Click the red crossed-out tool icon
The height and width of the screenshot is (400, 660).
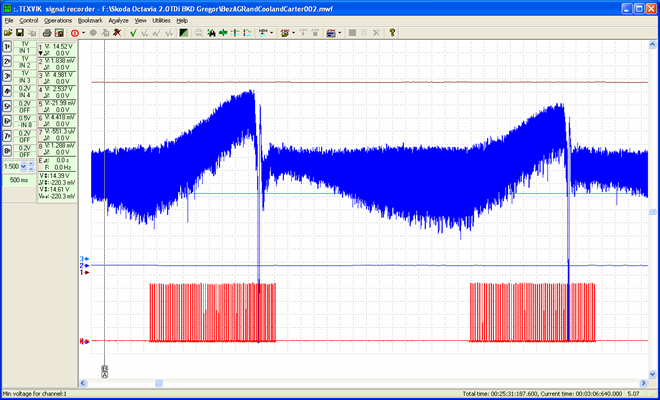pyautogui.click(x=117, y=33)
